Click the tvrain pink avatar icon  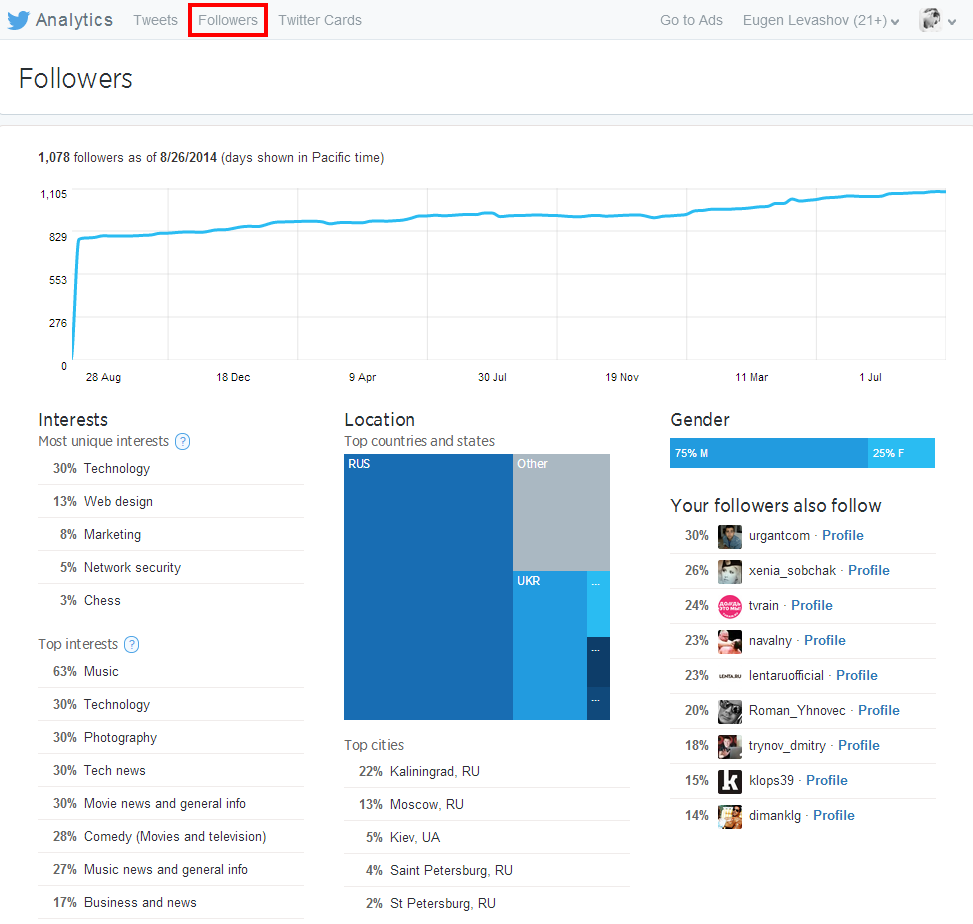pos(730,606)
